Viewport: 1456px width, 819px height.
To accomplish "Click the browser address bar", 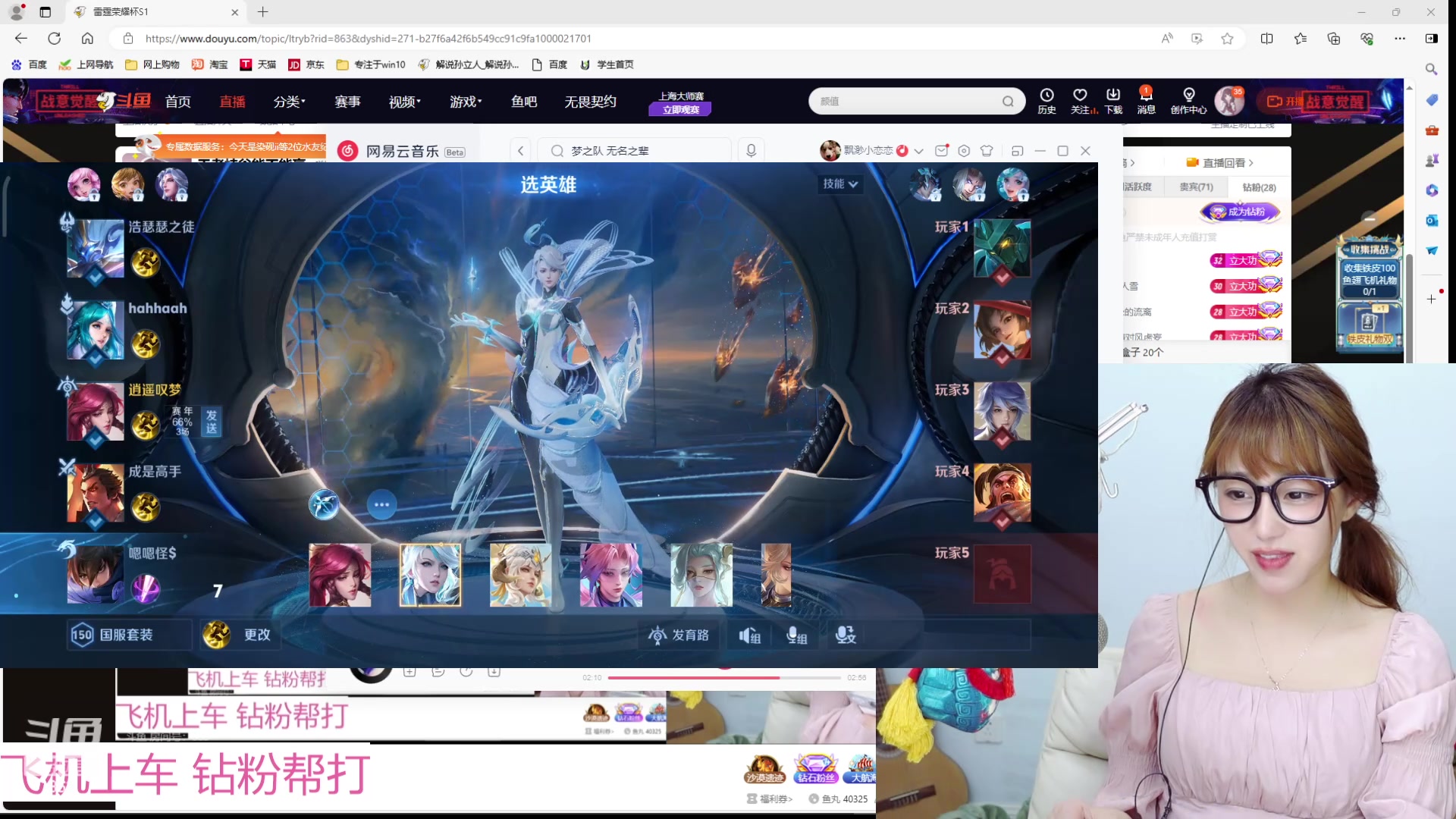I will [645, 39].
